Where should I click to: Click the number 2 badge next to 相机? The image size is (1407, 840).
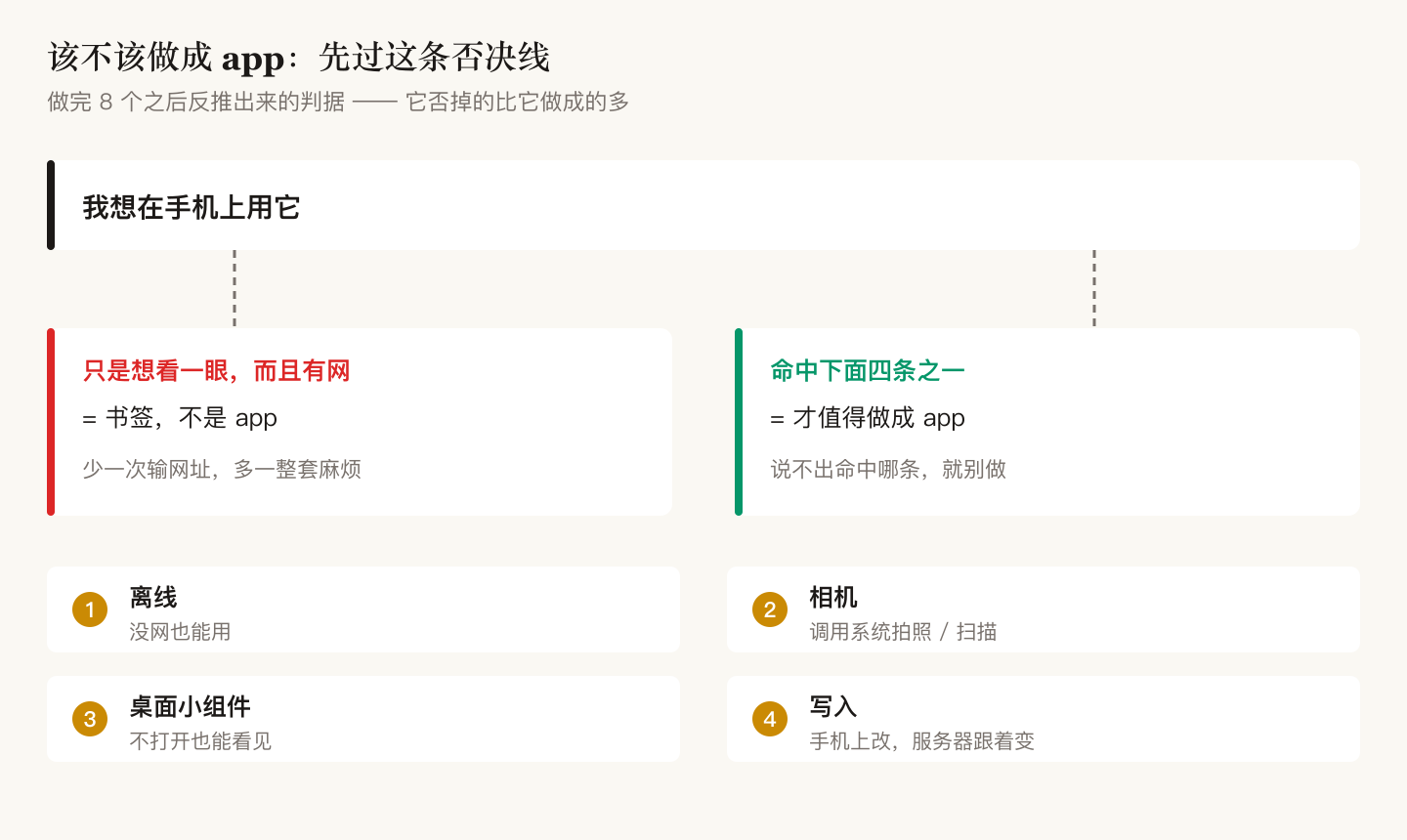[x=770, y=609]
